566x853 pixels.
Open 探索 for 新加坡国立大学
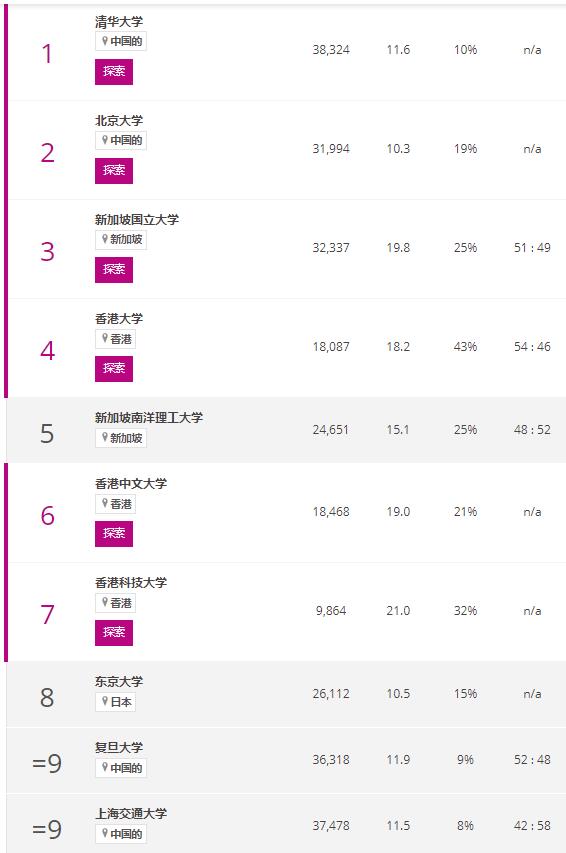pos(114,270)
